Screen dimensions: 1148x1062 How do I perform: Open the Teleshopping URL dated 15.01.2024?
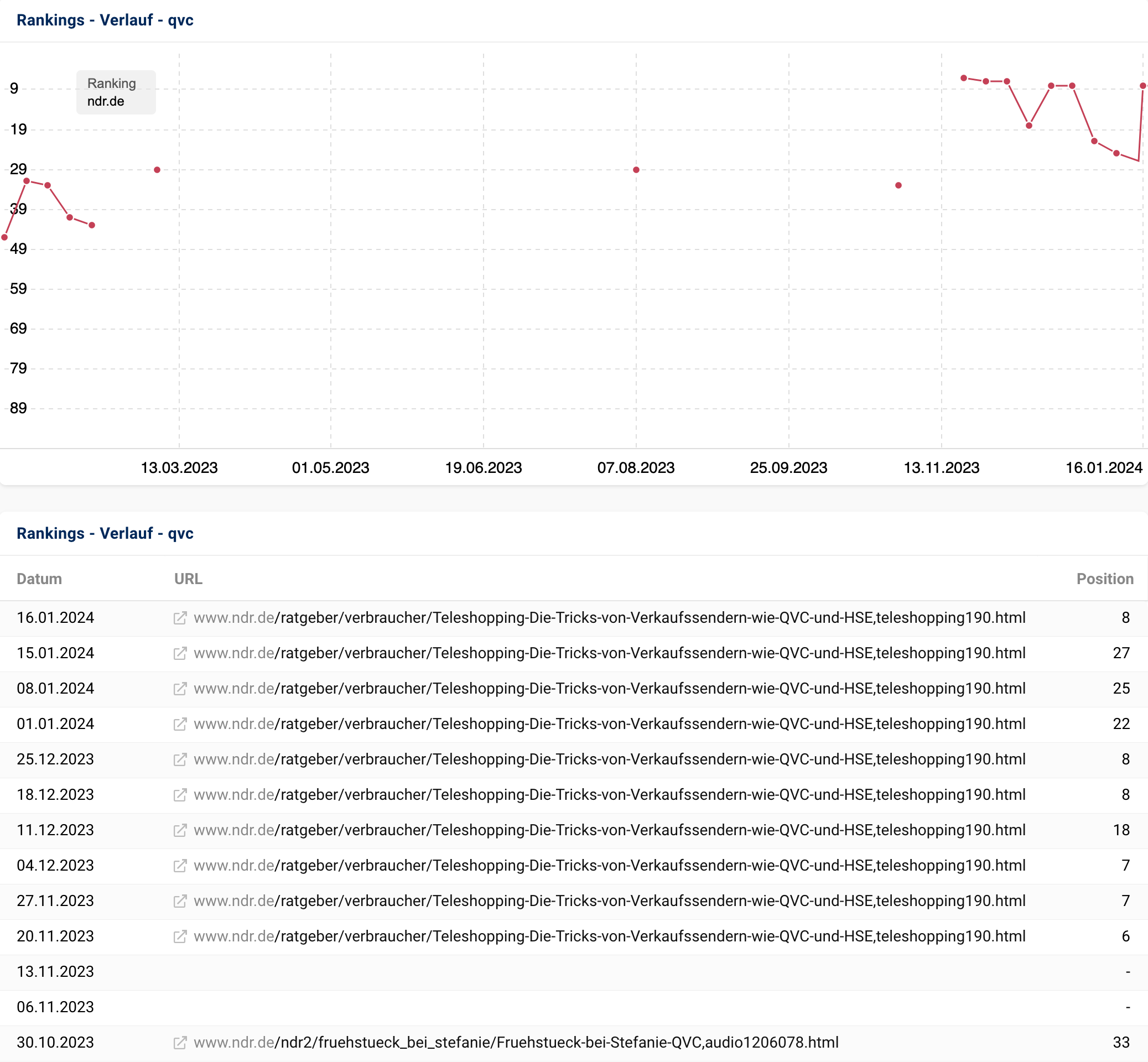609,653
